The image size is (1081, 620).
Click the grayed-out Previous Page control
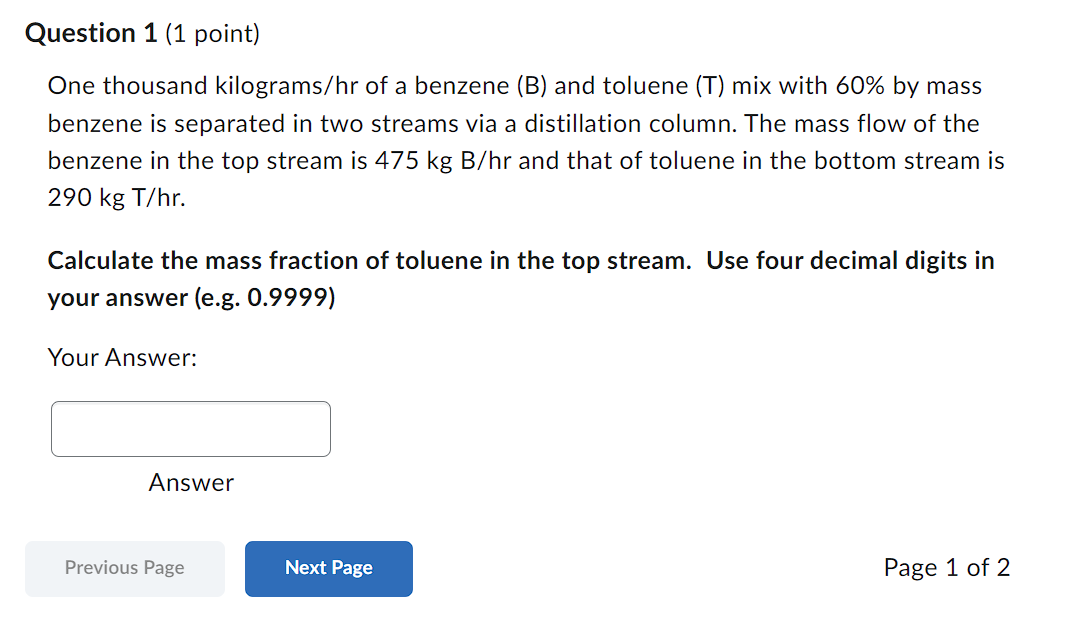click(124, 568)
